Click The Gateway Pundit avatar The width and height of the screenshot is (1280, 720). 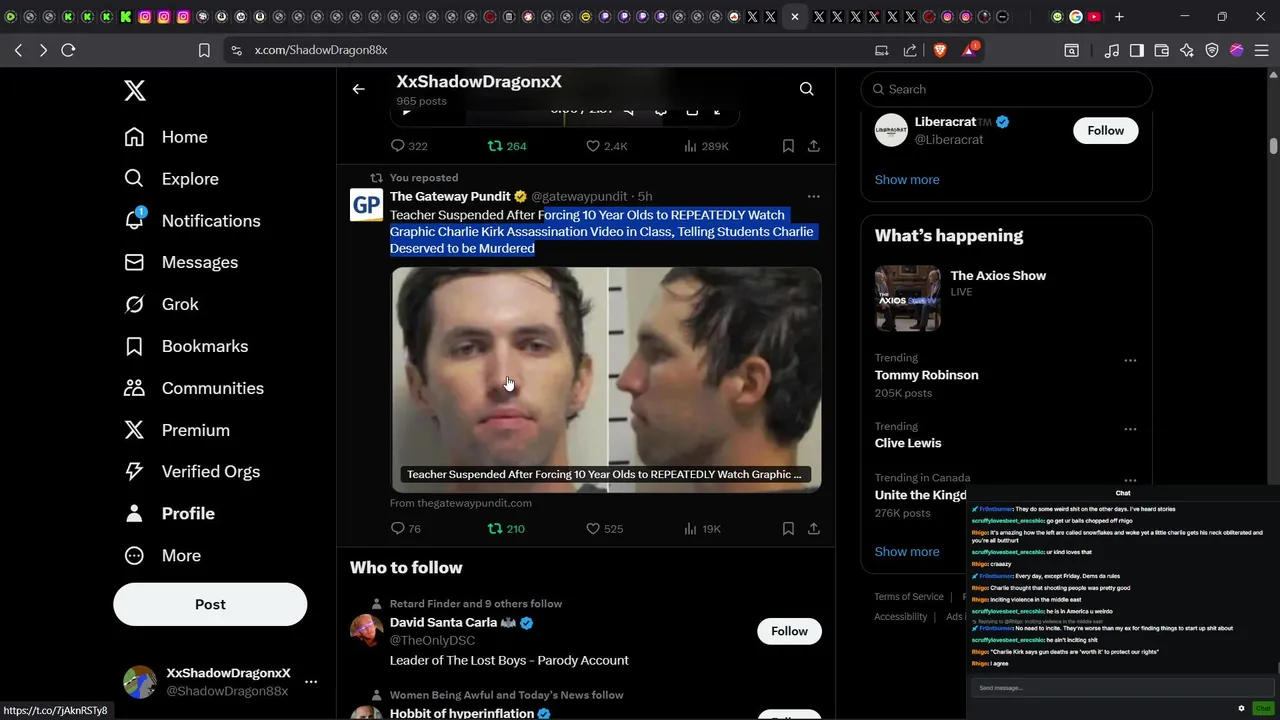(x=366, y=205)
